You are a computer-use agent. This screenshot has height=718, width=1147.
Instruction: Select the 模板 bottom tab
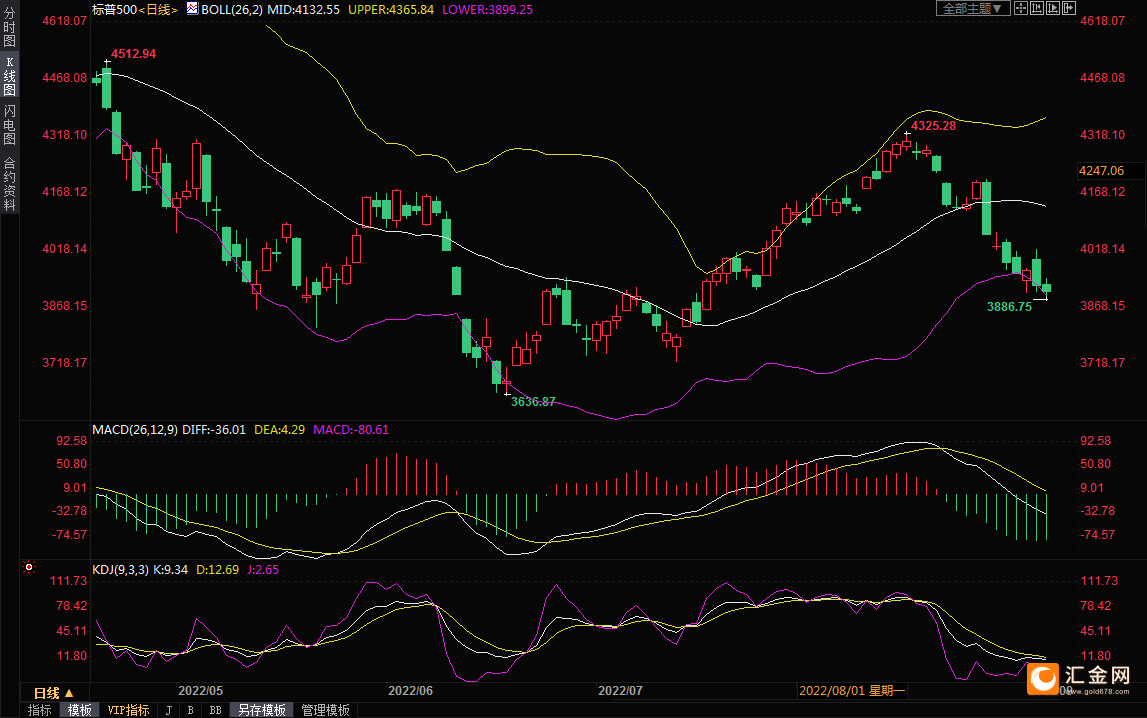point(80,710)
